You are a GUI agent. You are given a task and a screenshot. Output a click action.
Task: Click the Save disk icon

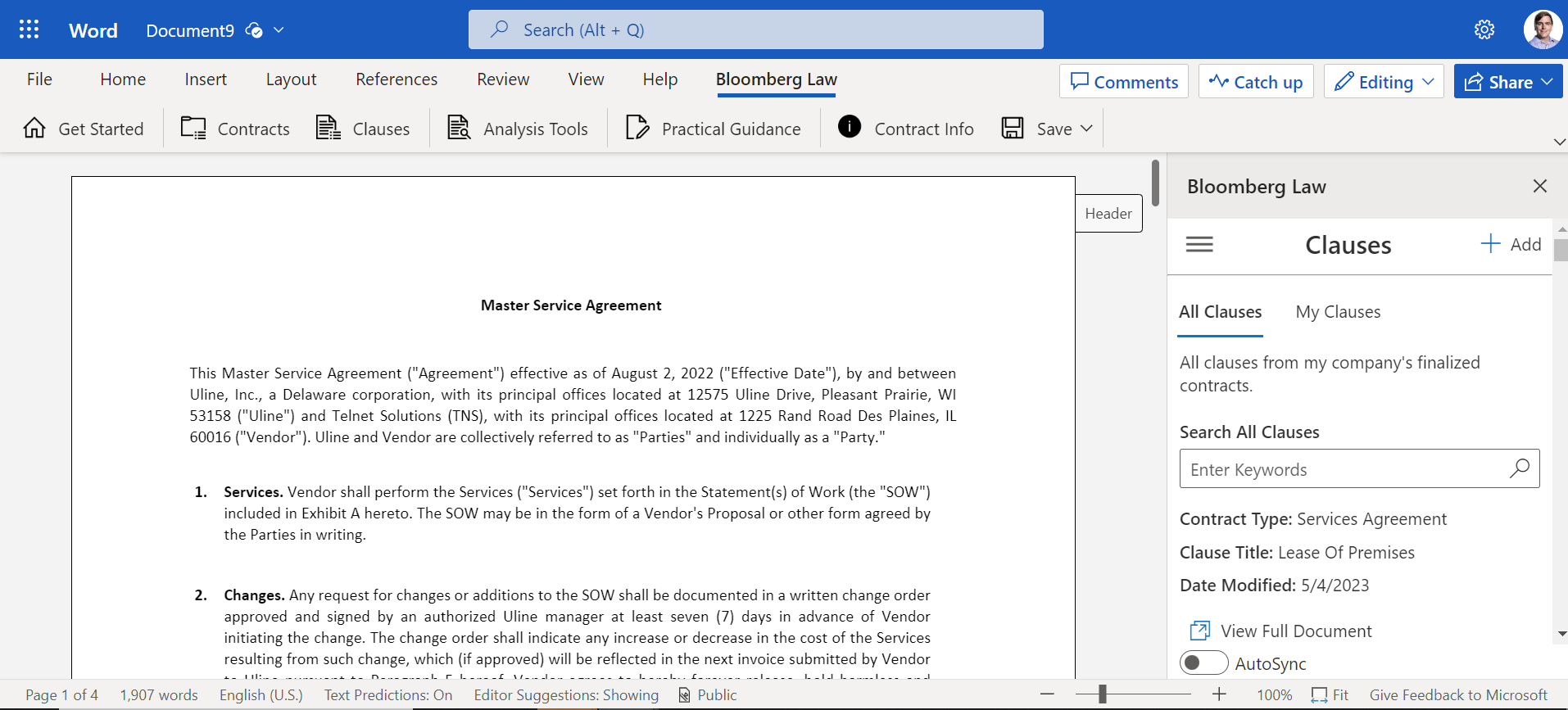1013,128
